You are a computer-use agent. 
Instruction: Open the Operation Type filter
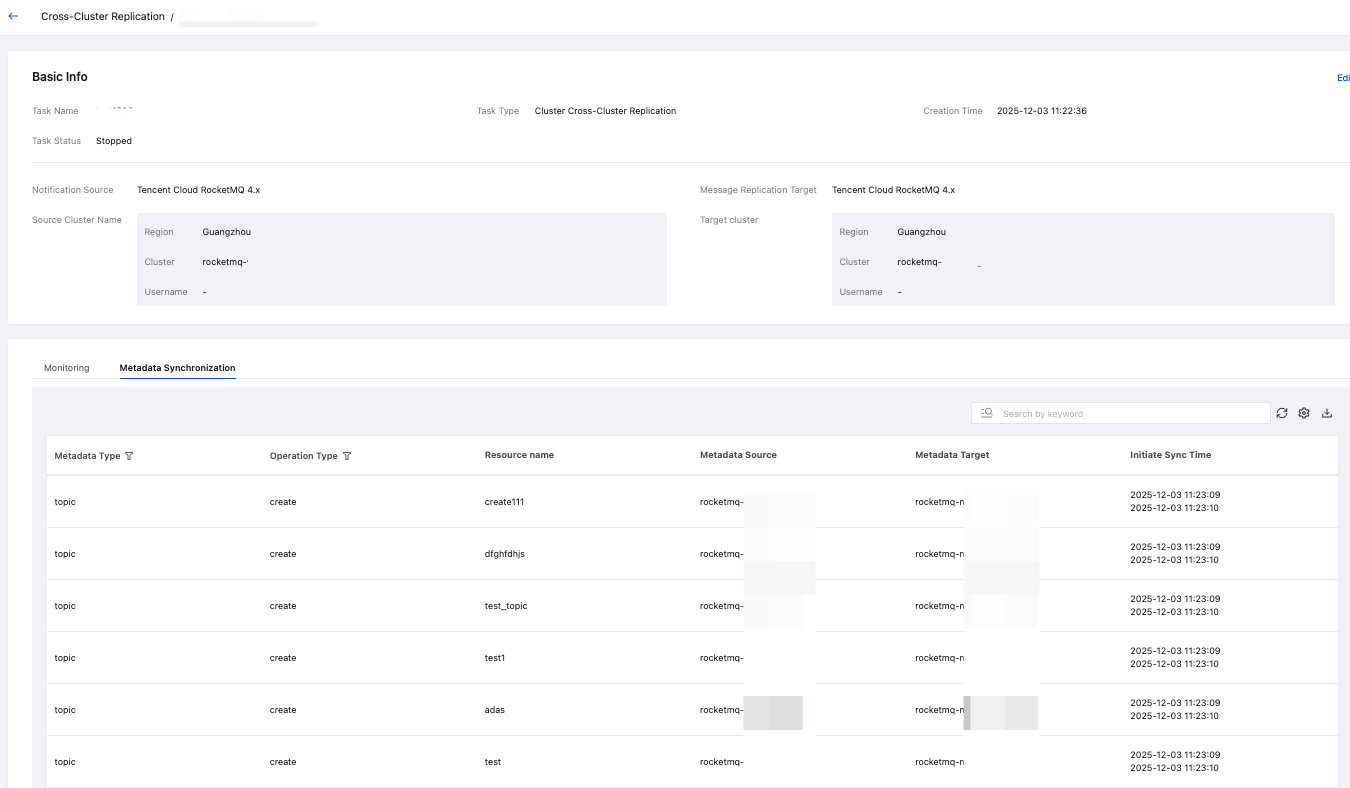click(x=347, y=456)
